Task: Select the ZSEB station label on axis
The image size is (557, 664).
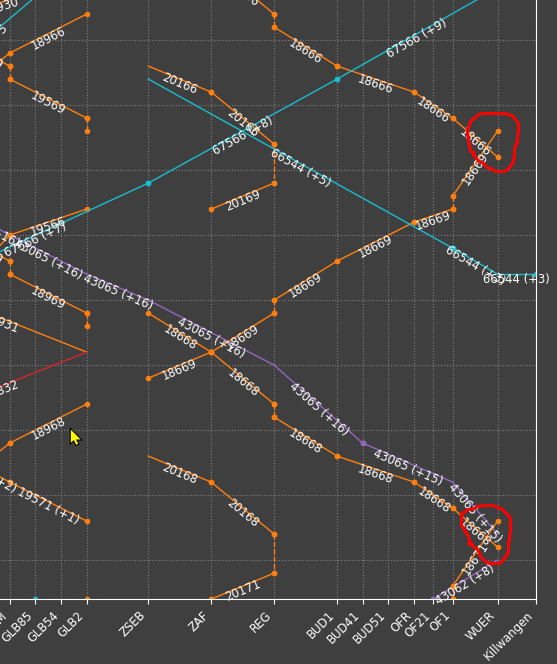Action: (x=133, y=624)
